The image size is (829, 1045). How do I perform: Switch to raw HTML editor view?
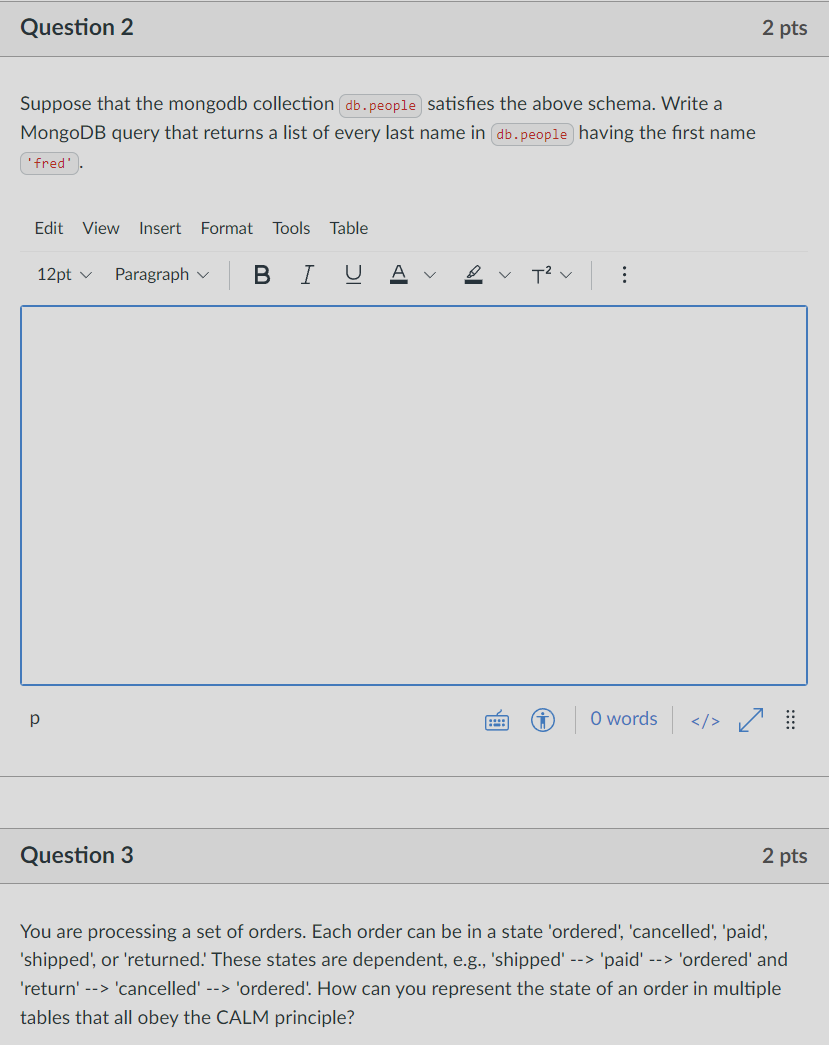[704, 719]
